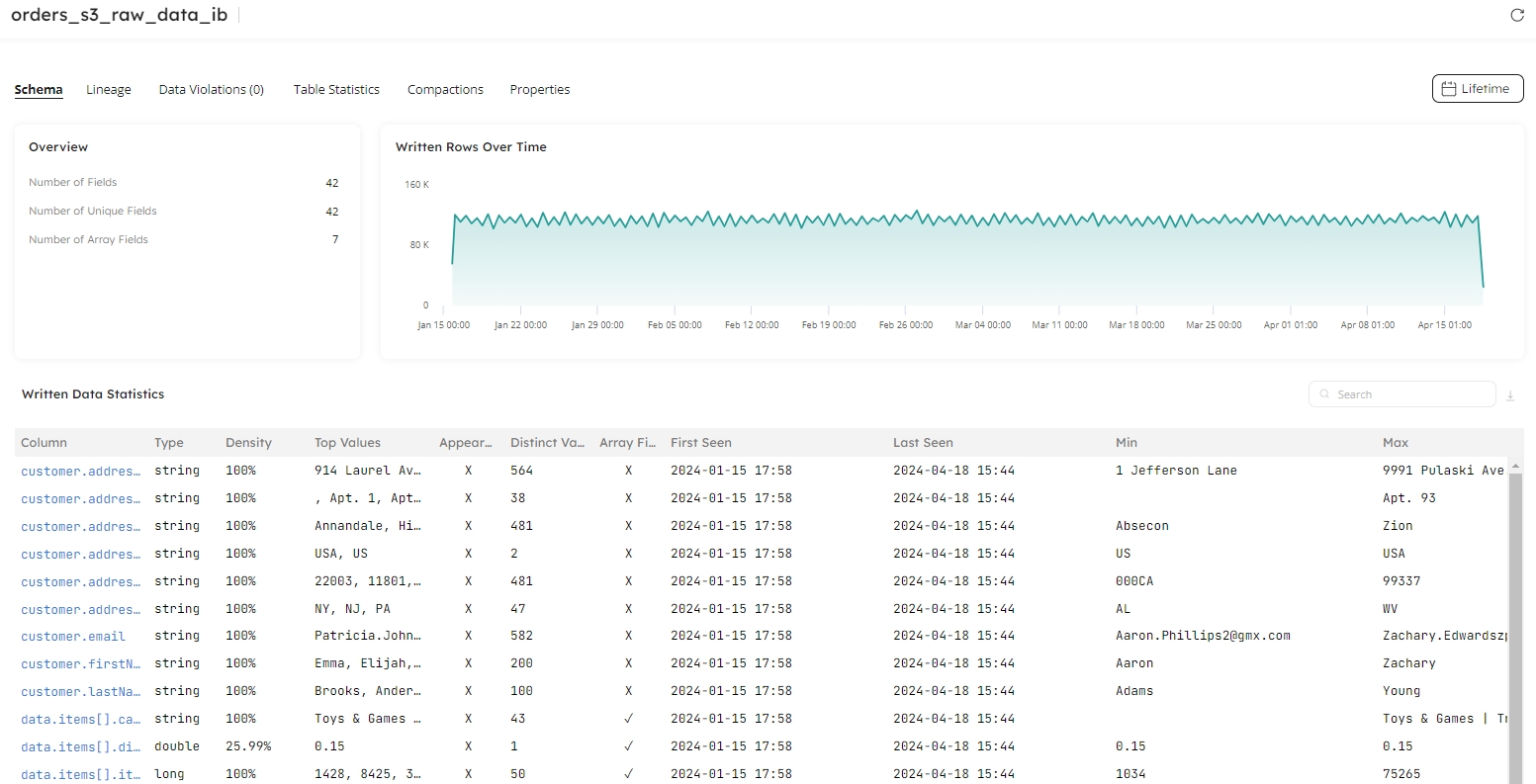Image resolution: width=1536 pixels, height=784 pixels.
Task: Download the written data statistics
Action: pyautogui.click(x=1510, y=395)
